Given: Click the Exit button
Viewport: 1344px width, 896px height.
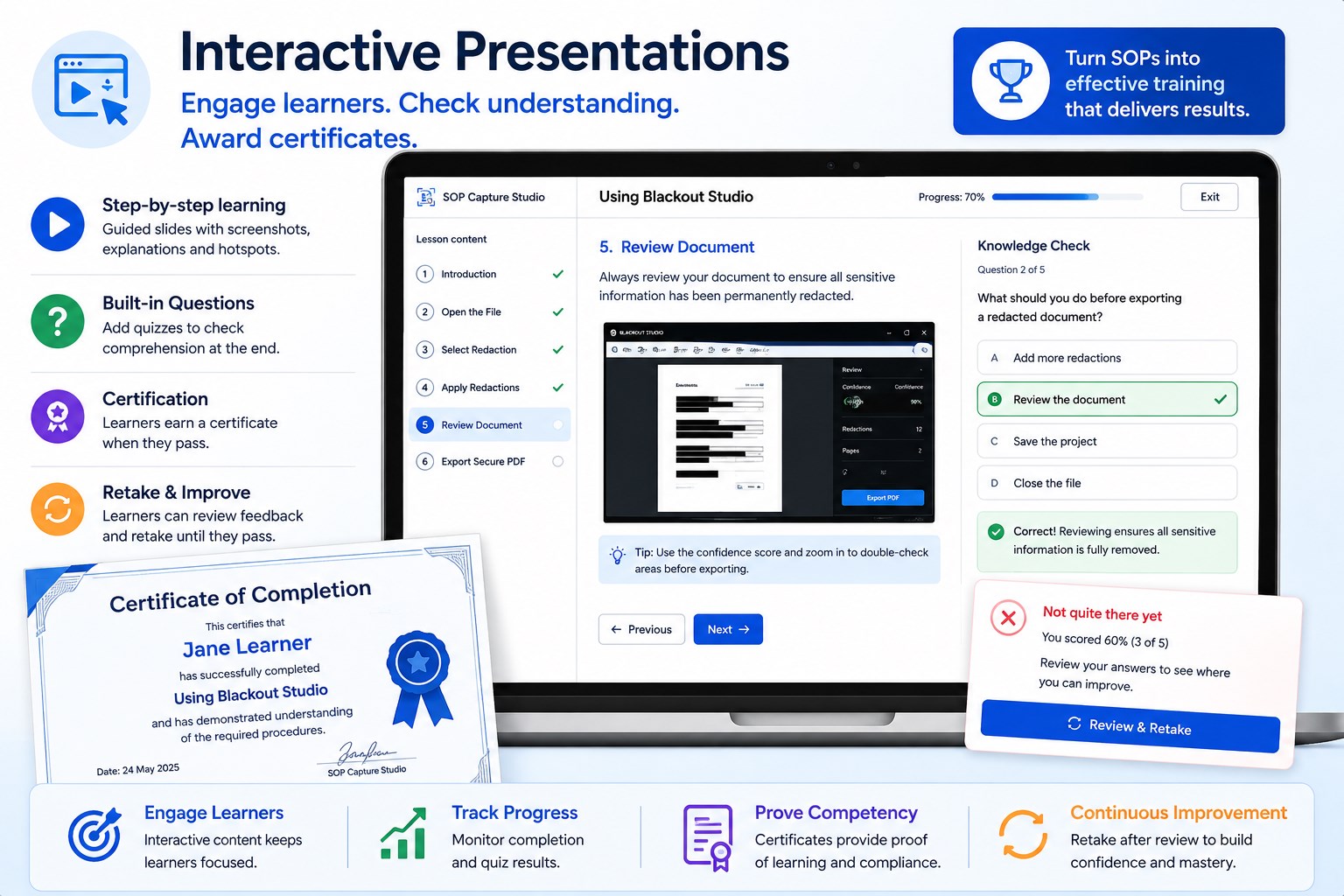Looking at the screenshot, I should click(1209, 197).
